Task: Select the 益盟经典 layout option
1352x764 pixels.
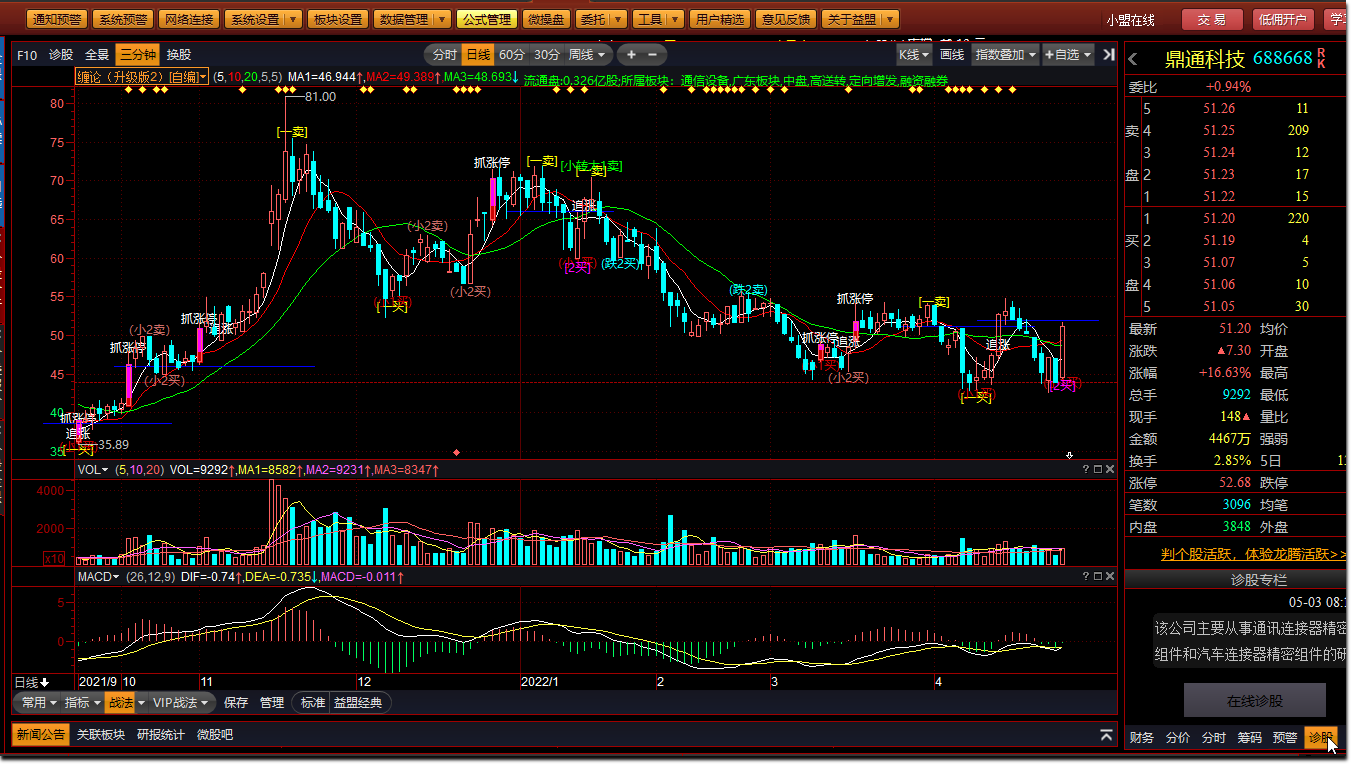Action: pyautogui.click(x=358, y=703)
